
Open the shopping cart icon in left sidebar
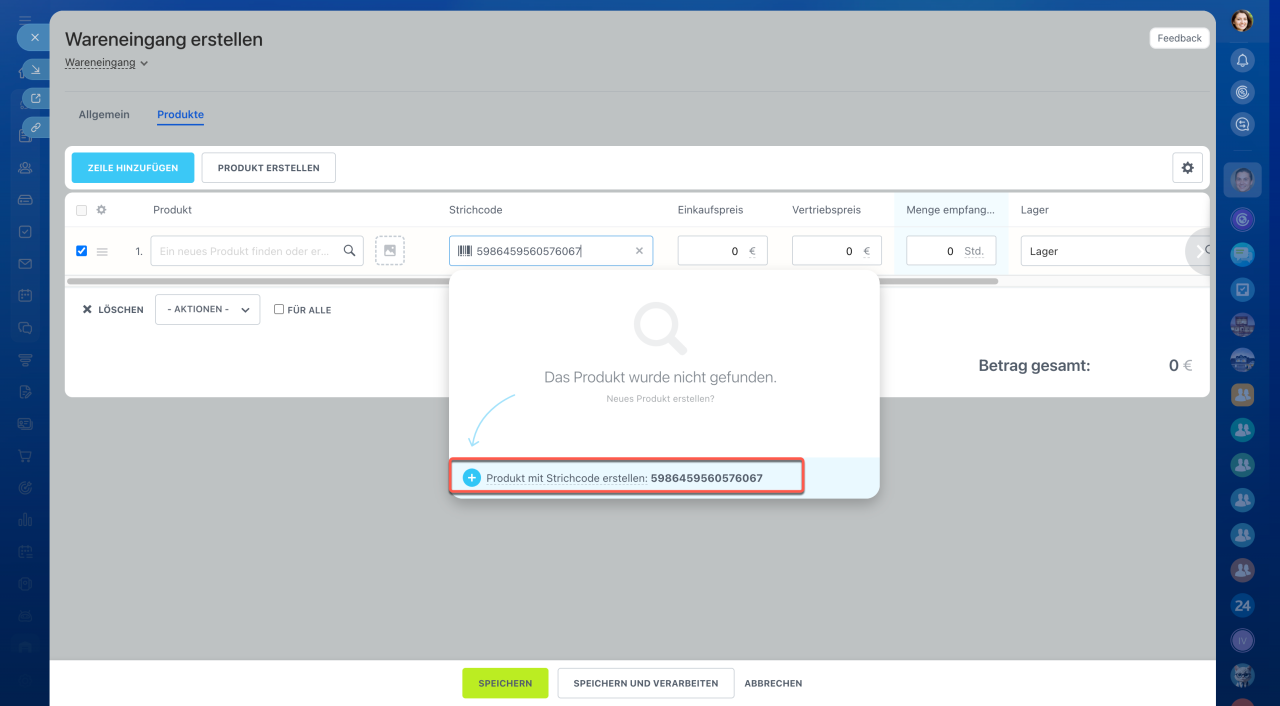click(x=25, y=455)
